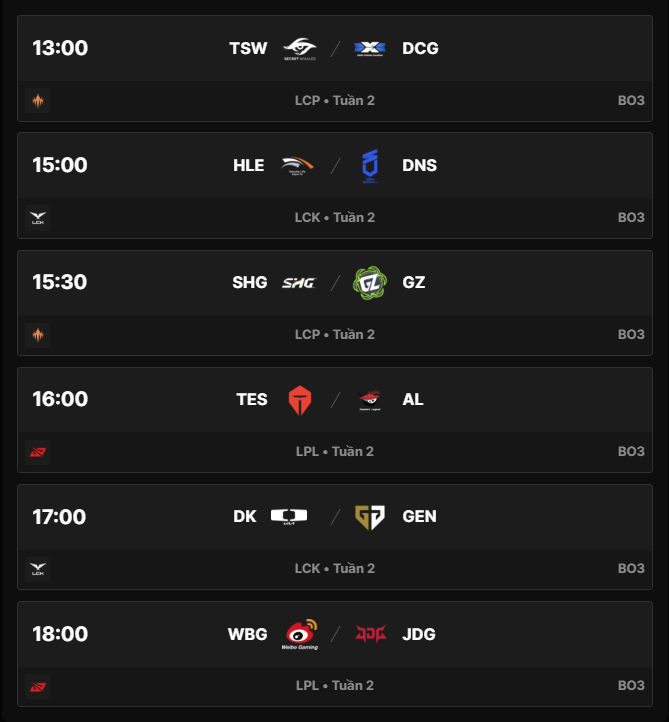The height and width of the screenshot is (722, 669).
Task: Click the DNS team logo
Action: tap(370, 165)
